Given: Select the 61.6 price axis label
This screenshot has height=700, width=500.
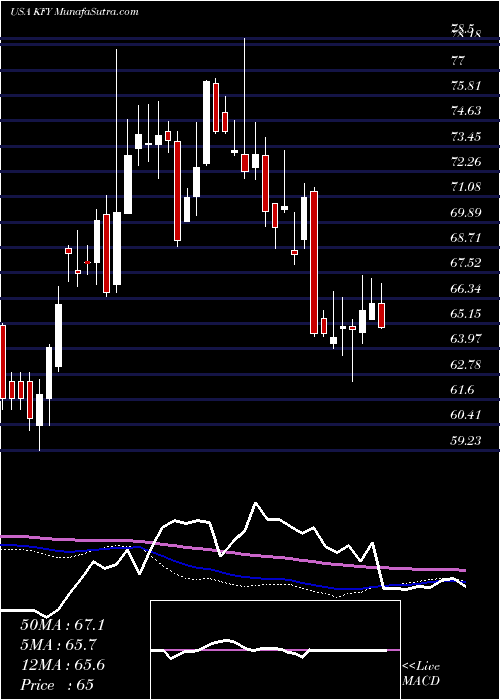Looking at the screenshot, I should 462,390.
